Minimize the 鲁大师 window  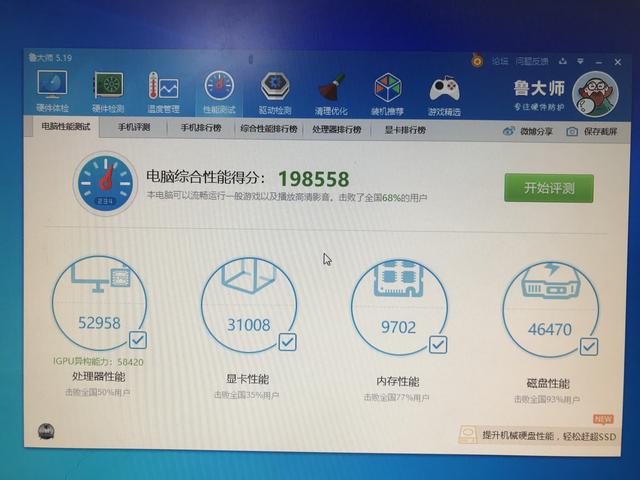tap(599, 62)
